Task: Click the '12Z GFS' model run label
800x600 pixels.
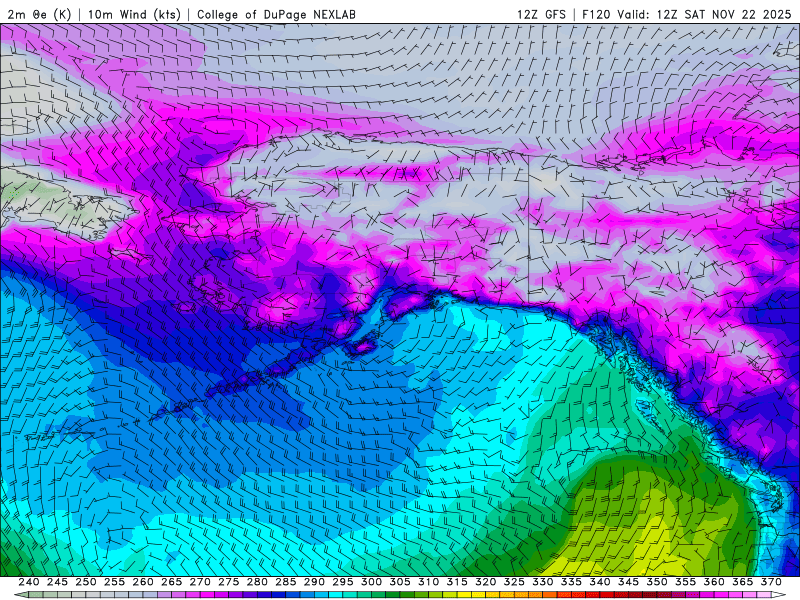Action: click(x=541, y=15)
